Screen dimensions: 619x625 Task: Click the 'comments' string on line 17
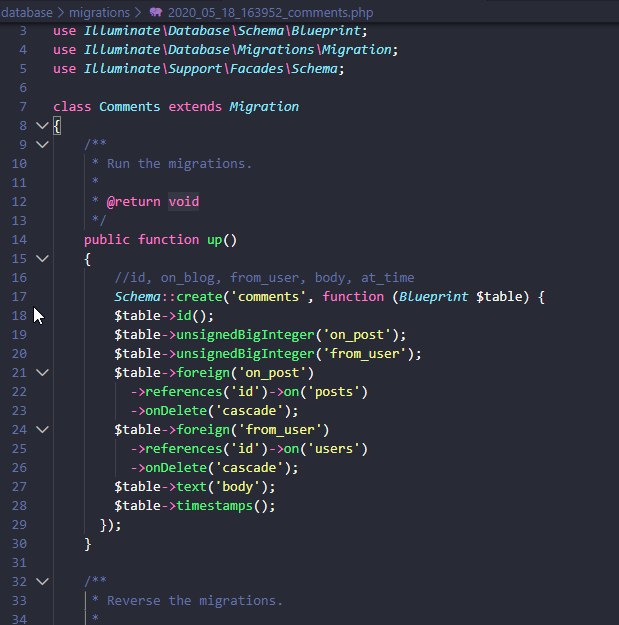pos(269,297)
